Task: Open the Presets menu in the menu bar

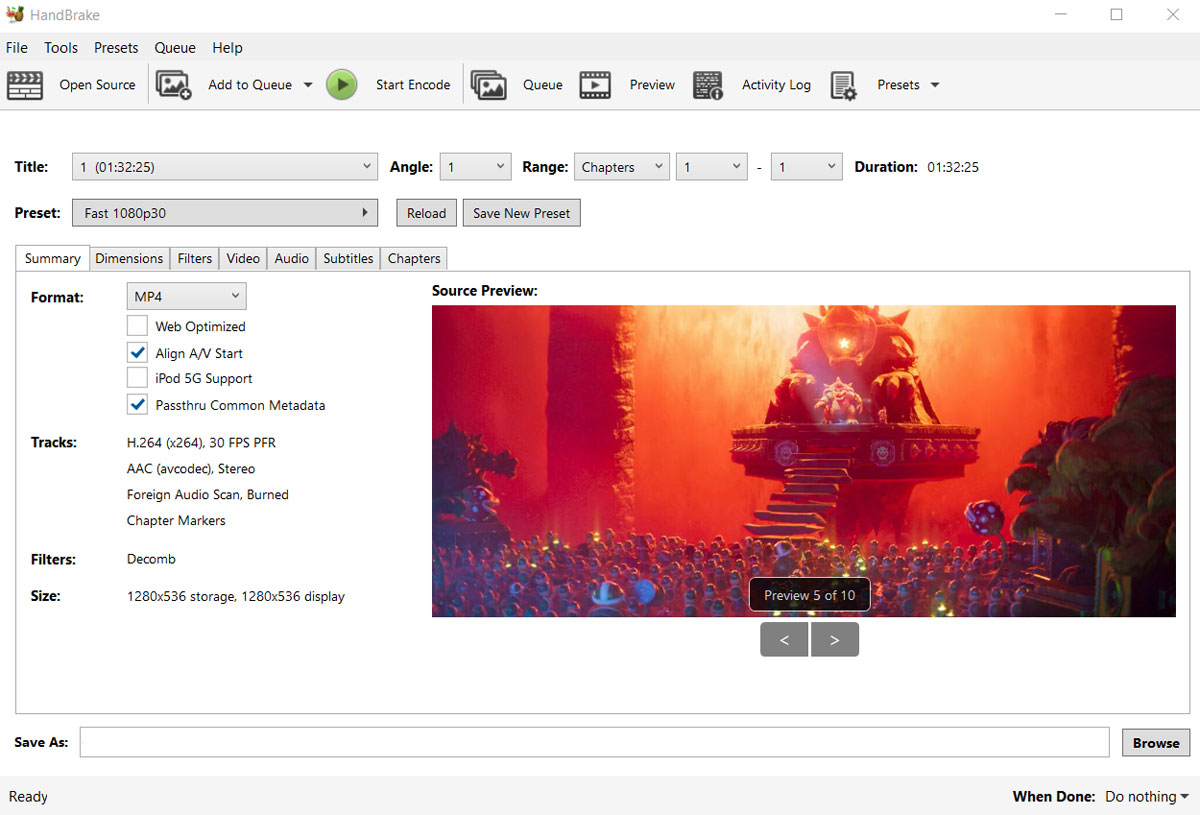Action: [x=116, y=48]
